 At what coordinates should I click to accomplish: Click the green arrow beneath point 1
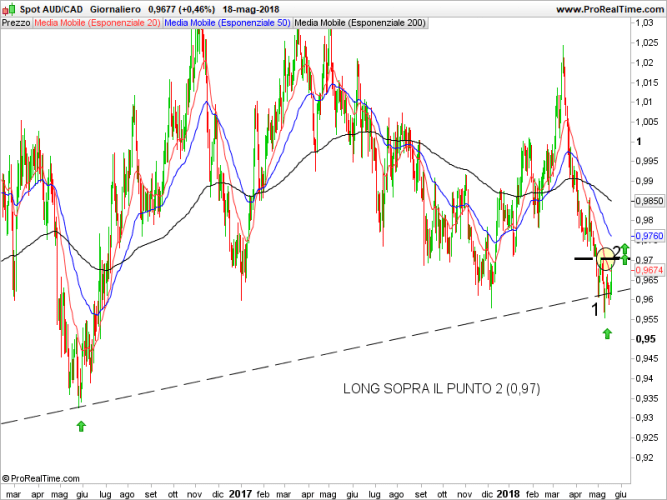coord(606,333)
